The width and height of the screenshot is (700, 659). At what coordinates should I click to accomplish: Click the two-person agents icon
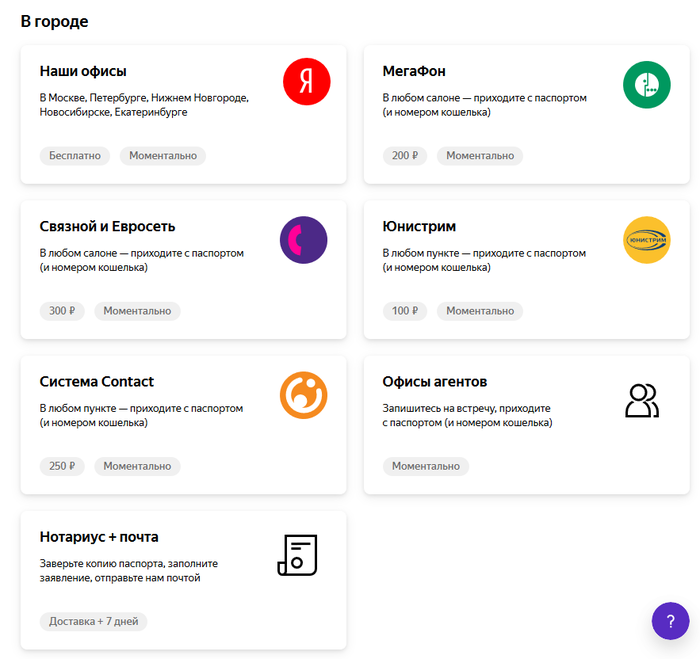coord(642,400)
